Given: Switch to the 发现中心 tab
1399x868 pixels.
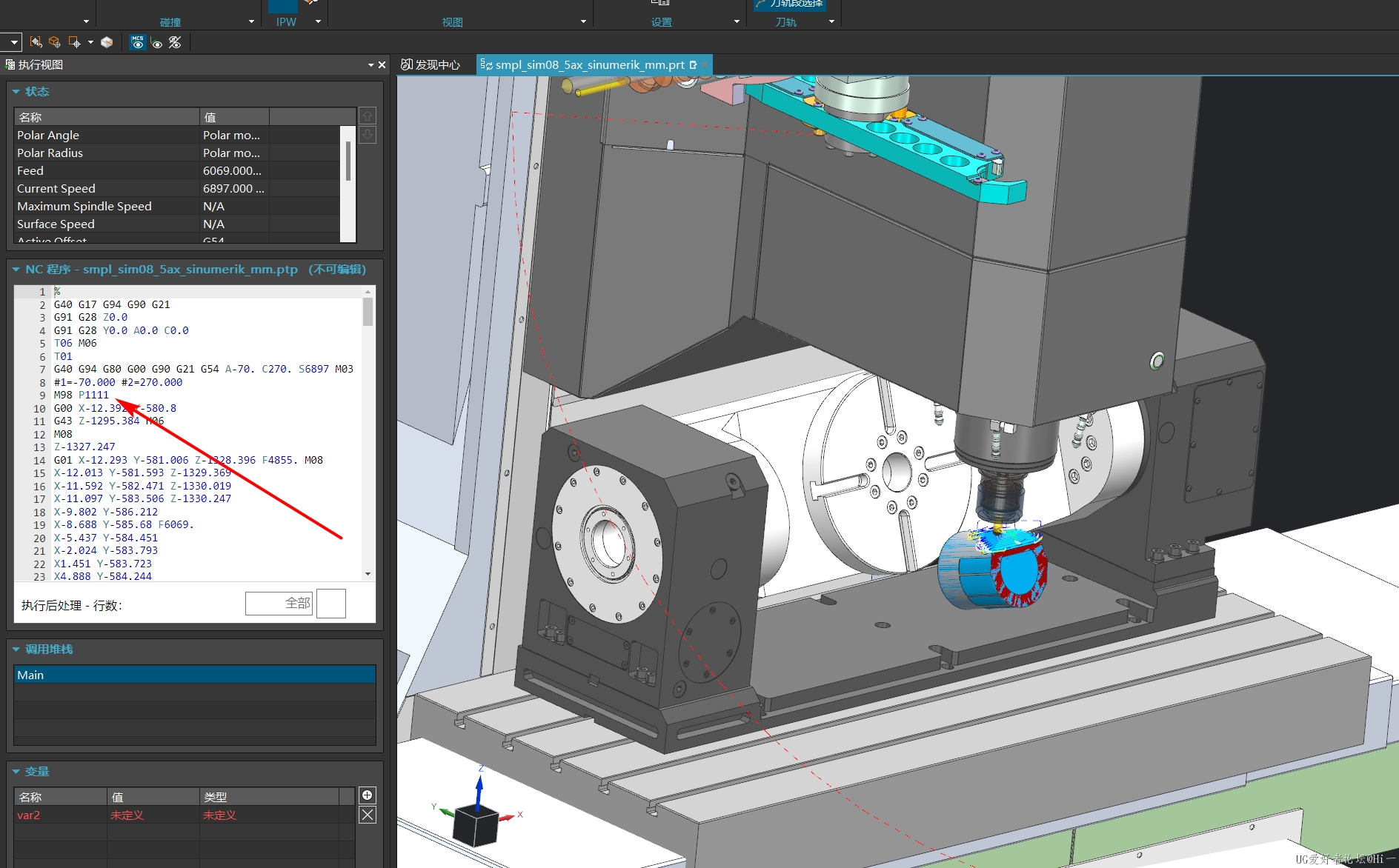Looking at the screenshot, I should (x=431, y=64).
